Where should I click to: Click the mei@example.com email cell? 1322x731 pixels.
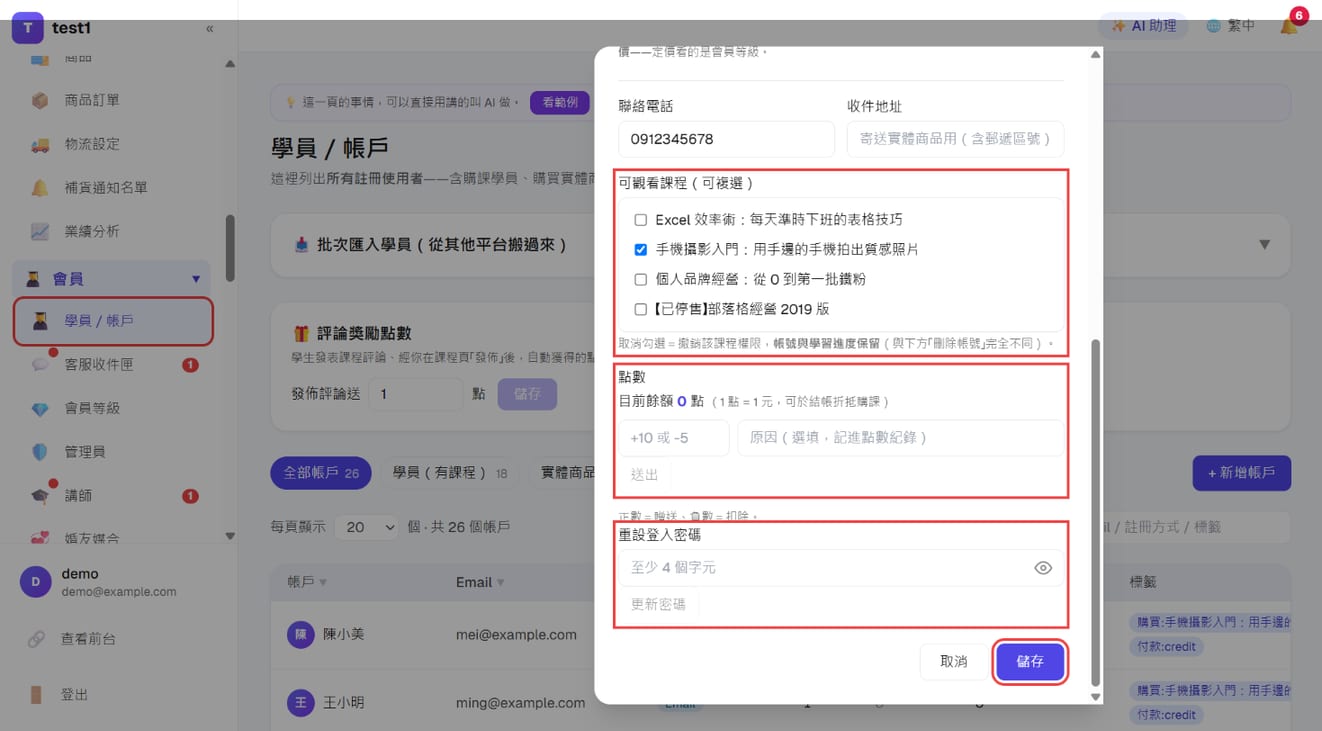[516, 634]
